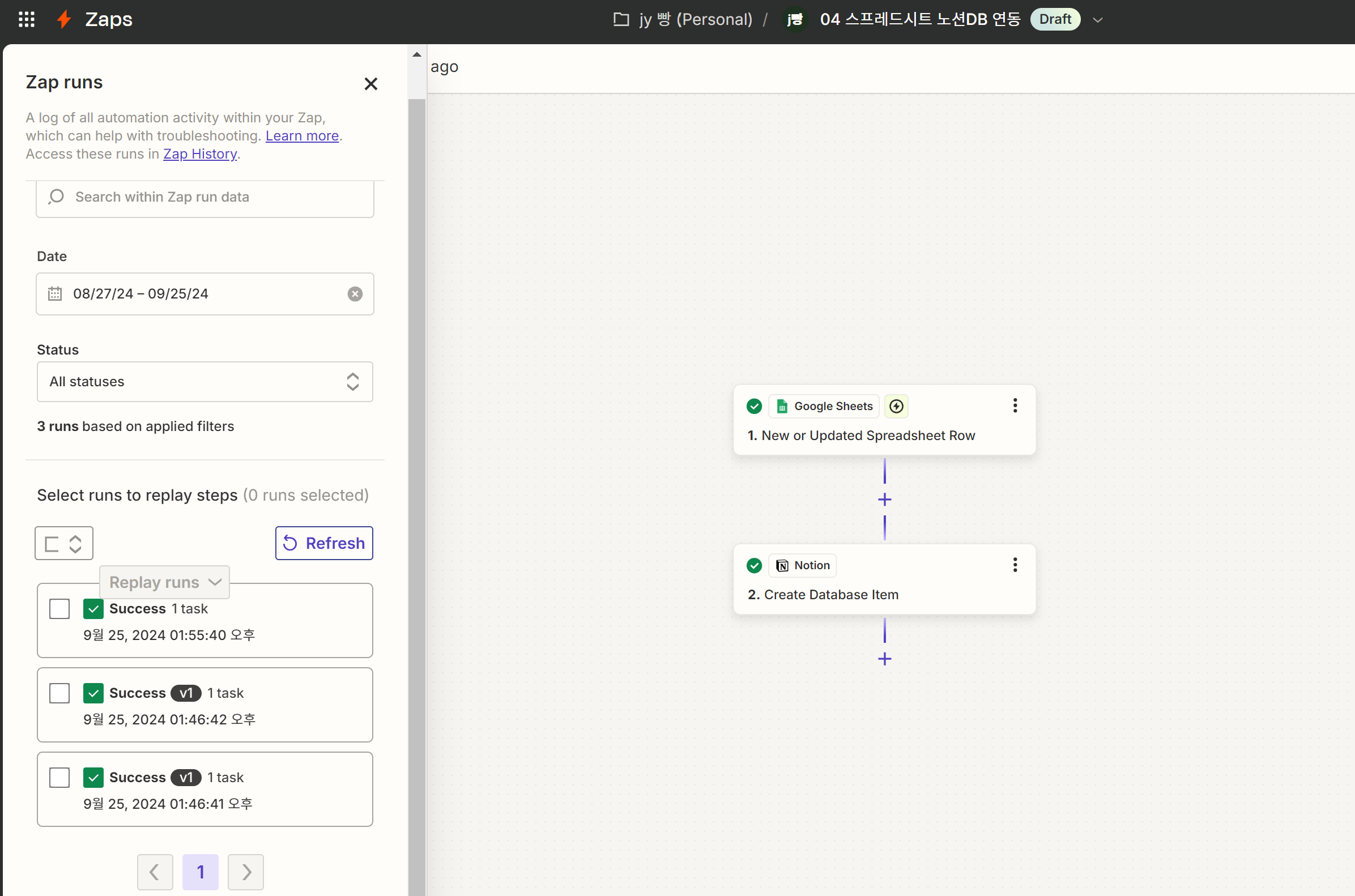Click the green success icon for 01:46:41 run

(x=93, y=778)
